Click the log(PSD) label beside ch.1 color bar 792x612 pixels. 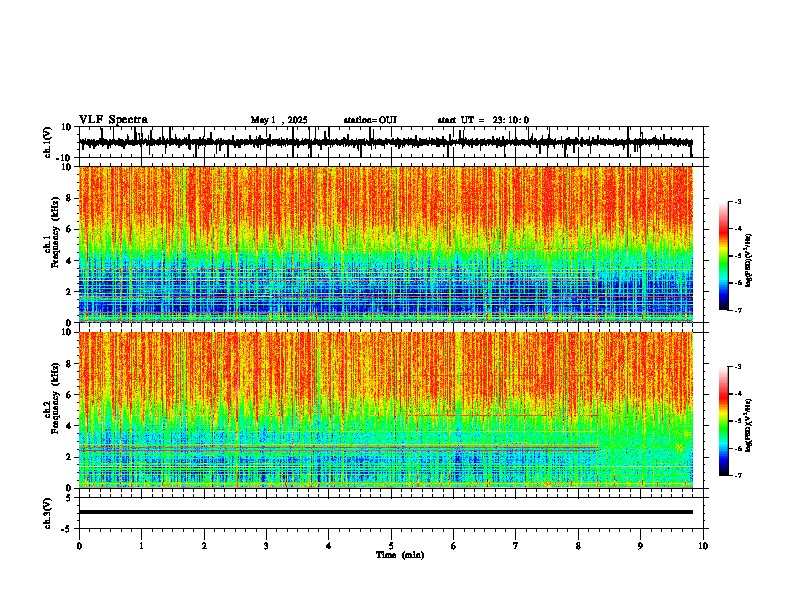point(749,260)
